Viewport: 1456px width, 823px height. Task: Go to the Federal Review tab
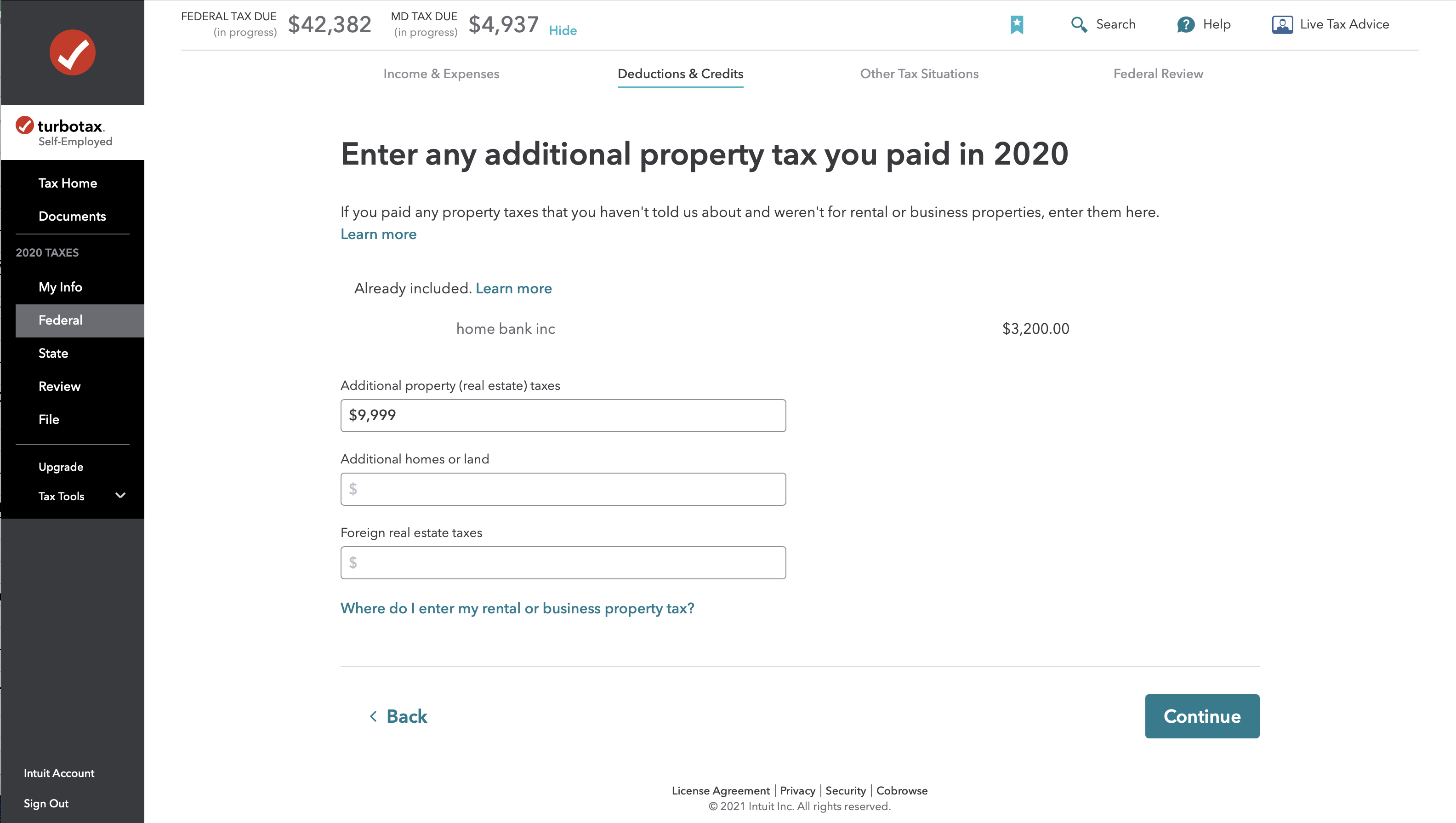(1158, 74)
